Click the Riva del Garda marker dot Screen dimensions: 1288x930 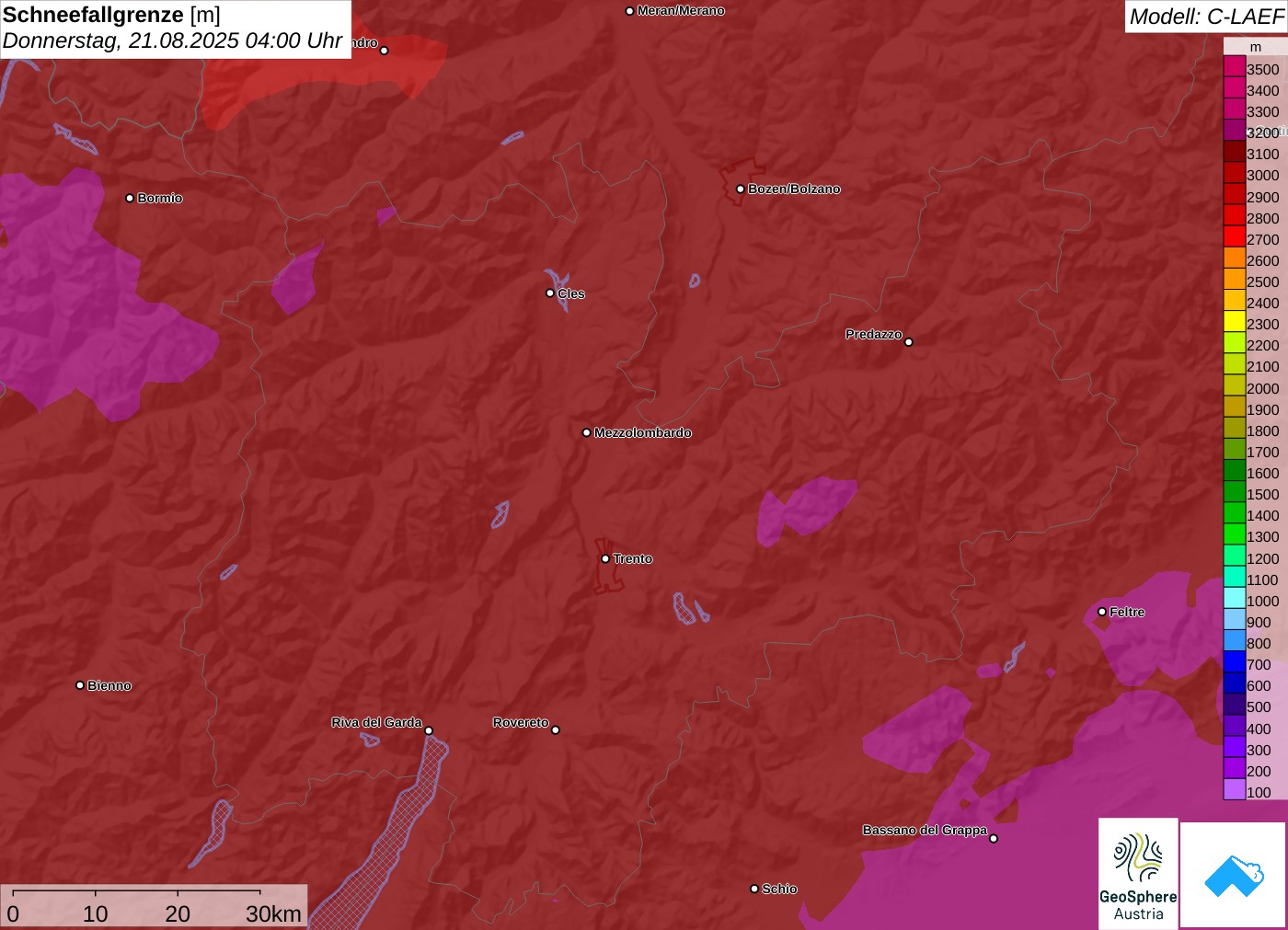pos(429,730)
